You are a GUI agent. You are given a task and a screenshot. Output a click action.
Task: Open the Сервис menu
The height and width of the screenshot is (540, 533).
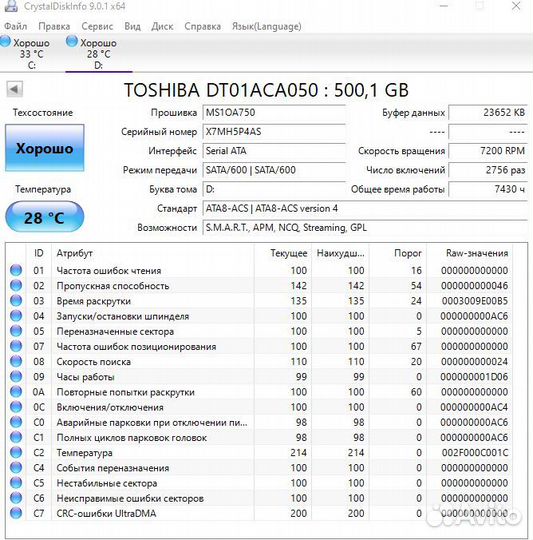click(x=97, y=26)
